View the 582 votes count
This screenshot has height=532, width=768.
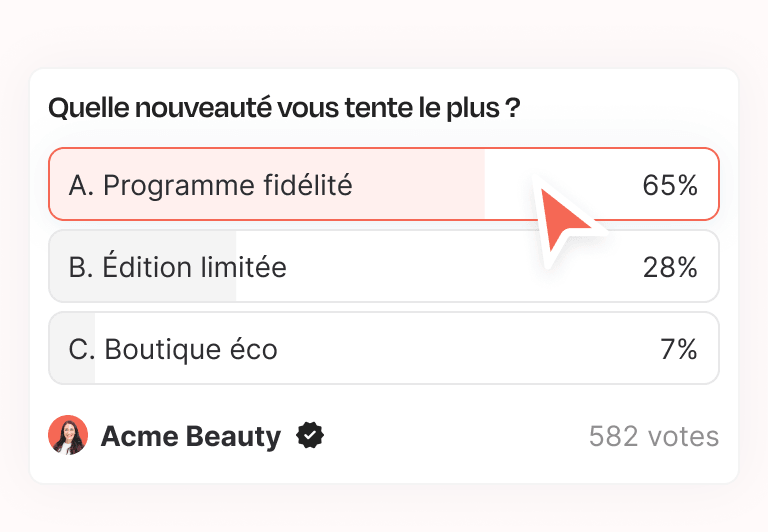point(653,436)
